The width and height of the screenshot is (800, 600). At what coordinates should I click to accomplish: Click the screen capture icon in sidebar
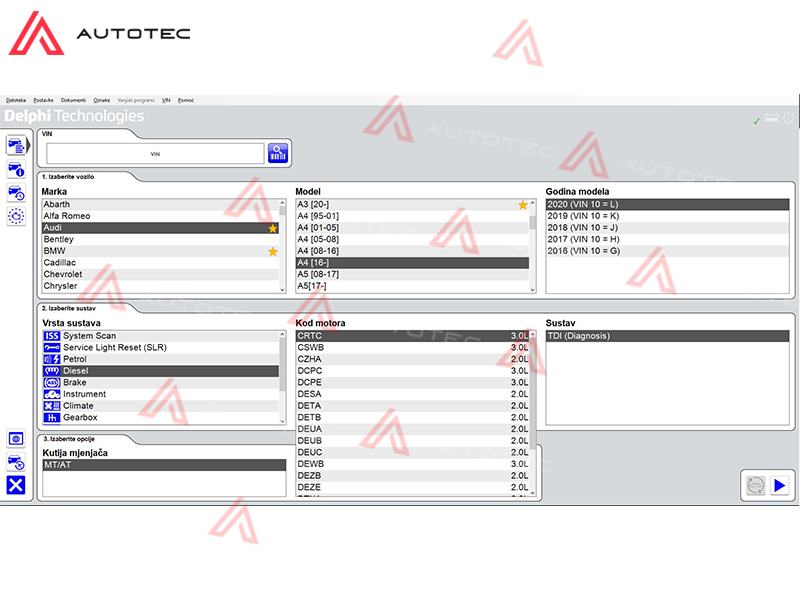(x=16, y=438)
